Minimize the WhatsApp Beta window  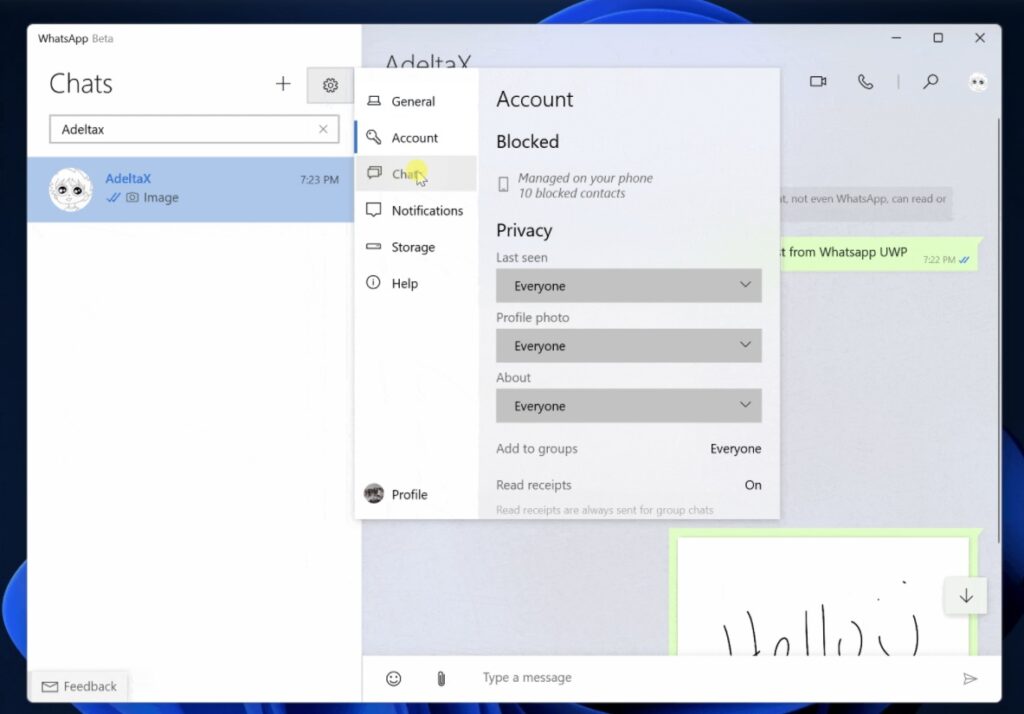point(897,38)
